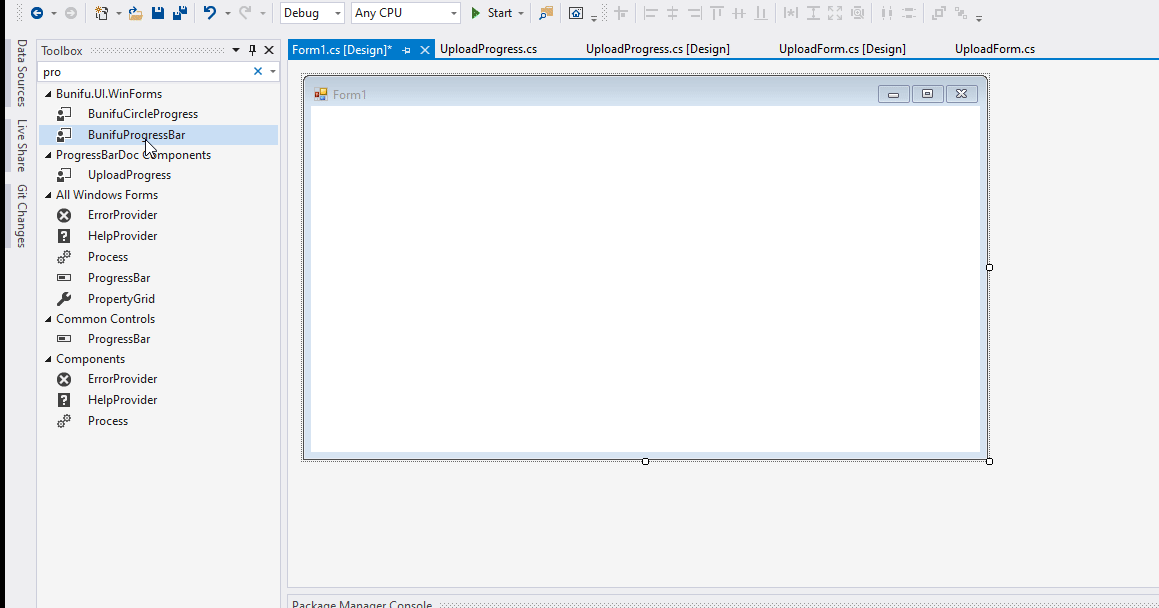
Task: Select ErrorProvider under Components group
Action: tap(158, 379)
